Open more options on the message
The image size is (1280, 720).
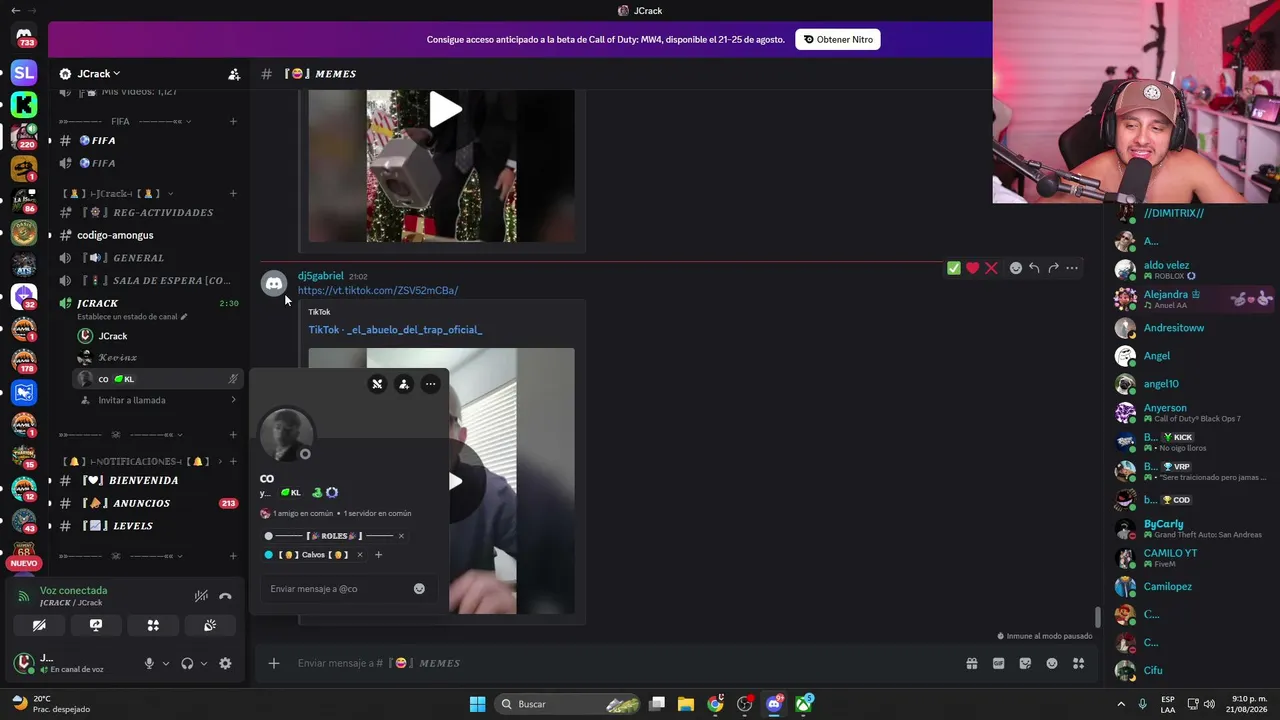tap(1072, 268)
